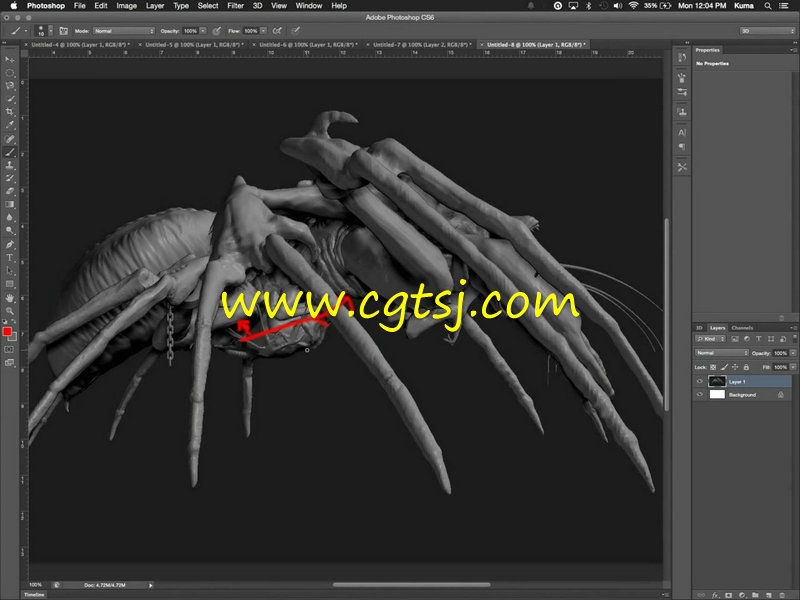Image resolution: width=800 pixels, height=600 pixels.
Task: Toggle the layer filter switch
Action: (794, 338)
